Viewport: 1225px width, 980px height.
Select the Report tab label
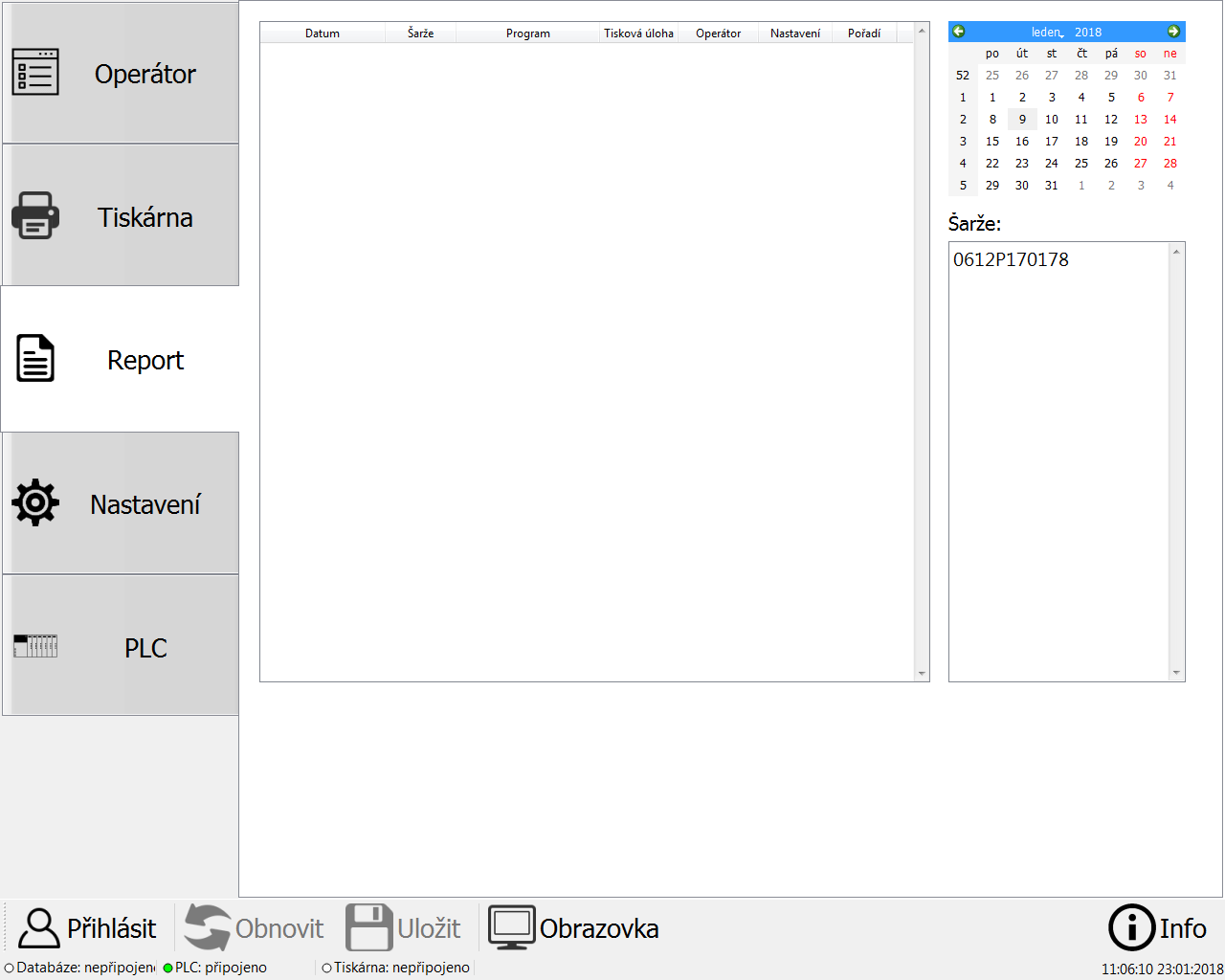145,360
